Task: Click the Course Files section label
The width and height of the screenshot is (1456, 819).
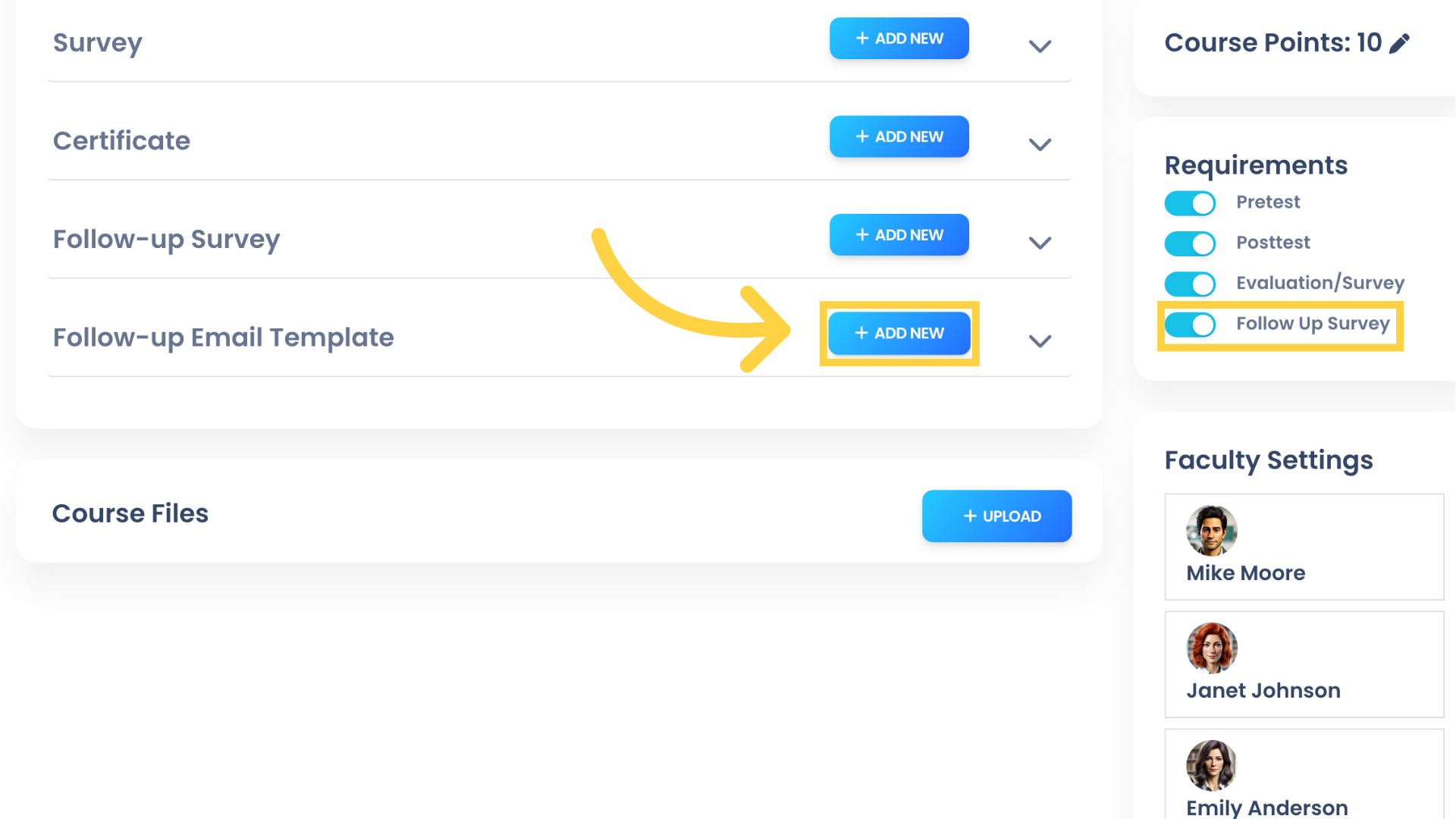Action: coord(130,513)
